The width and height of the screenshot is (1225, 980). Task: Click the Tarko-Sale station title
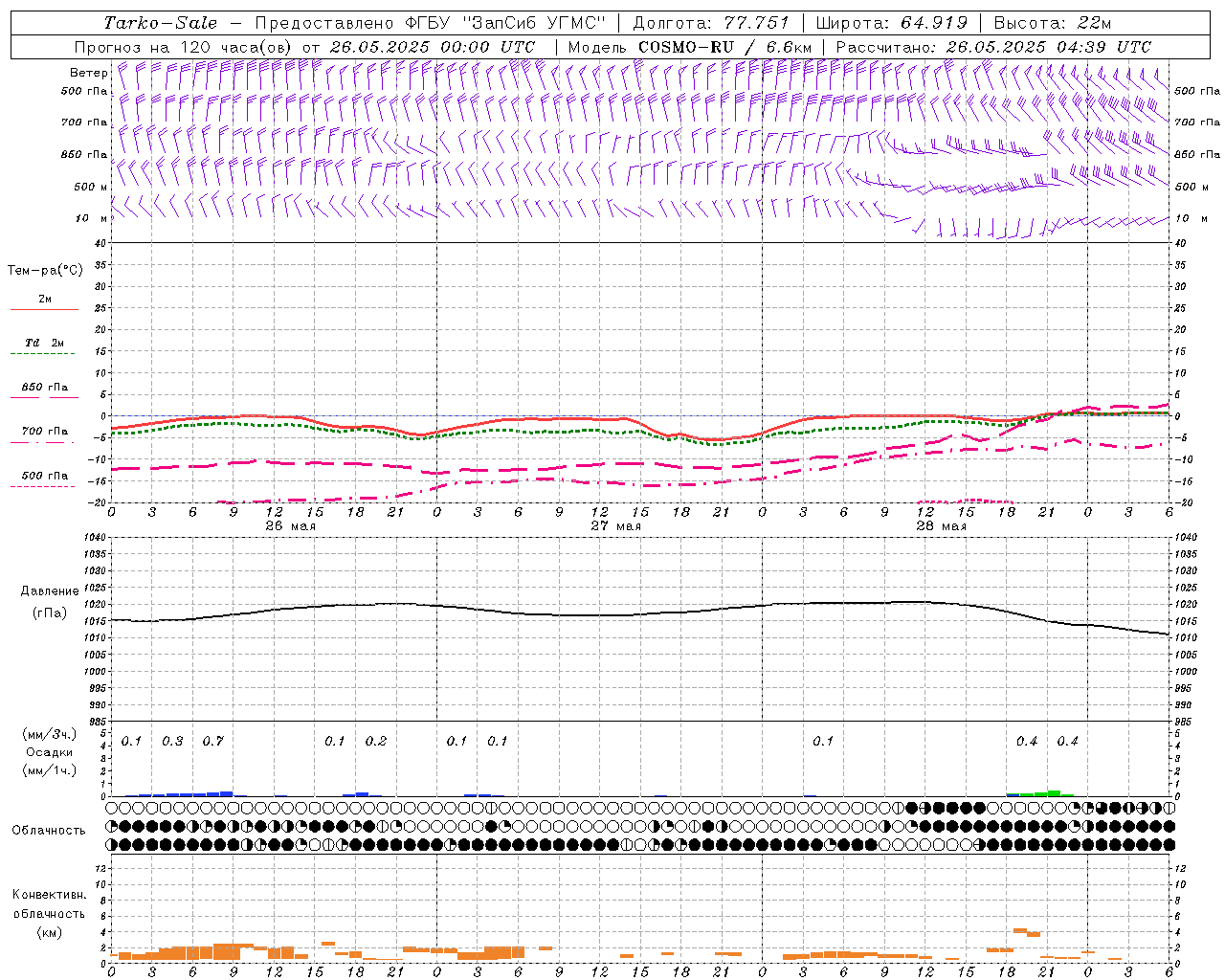pos(160,23)
